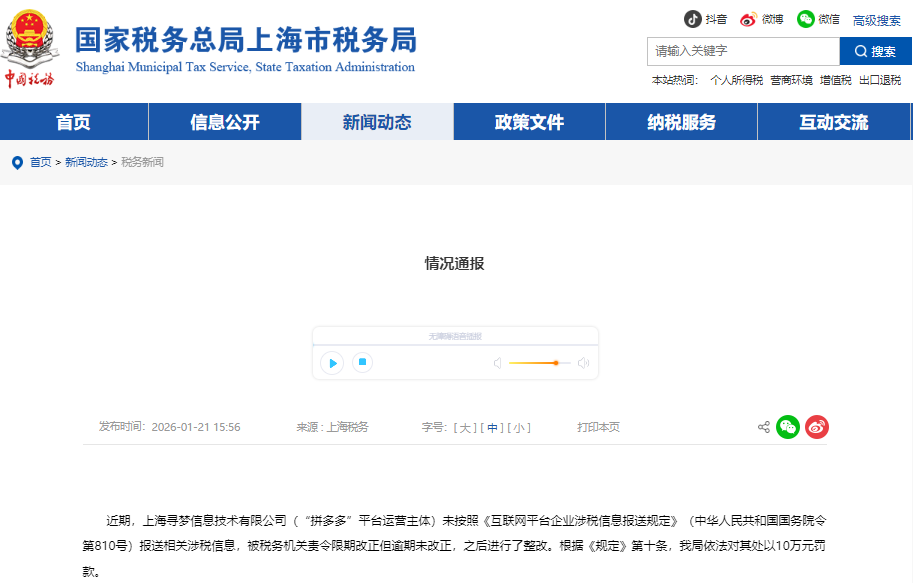Open the Douyin (抖音) social icon
Image resolution: width=913 pixels, height=583 pixels.
pos(692,19)
